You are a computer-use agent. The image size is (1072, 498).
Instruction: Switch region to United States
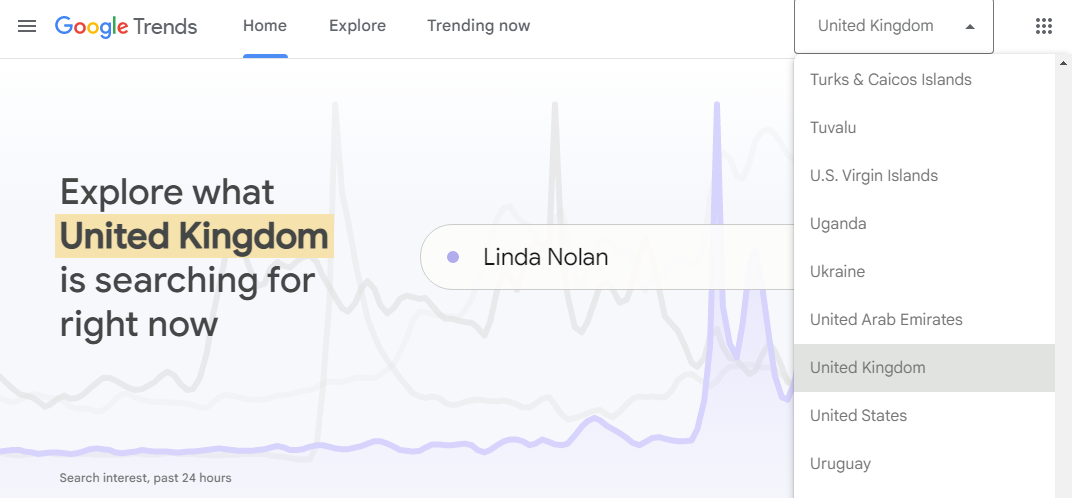pyautogui.click(x=924, y=415)
